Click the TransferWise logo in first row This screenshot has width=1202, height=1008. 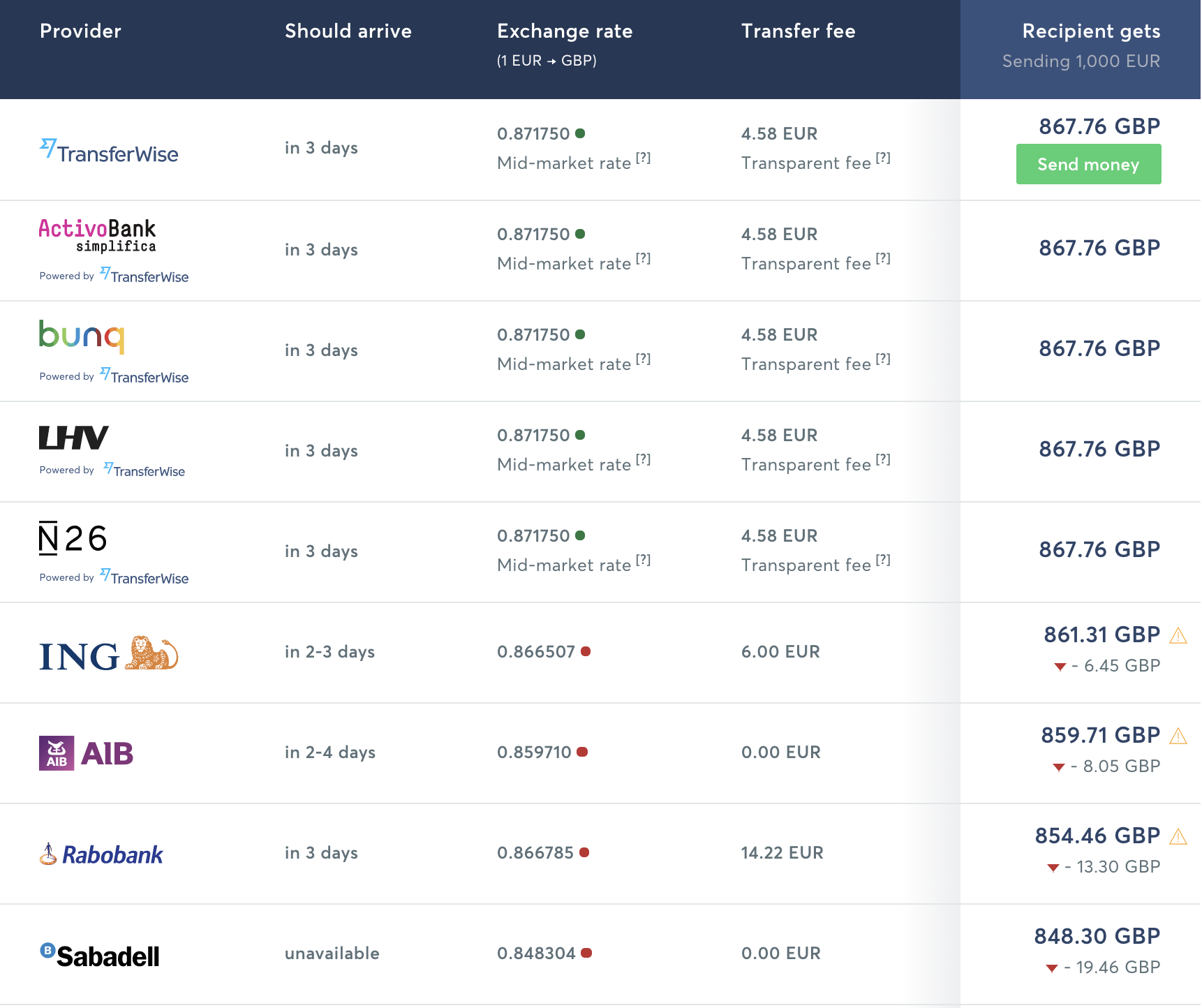pos(109,151)
